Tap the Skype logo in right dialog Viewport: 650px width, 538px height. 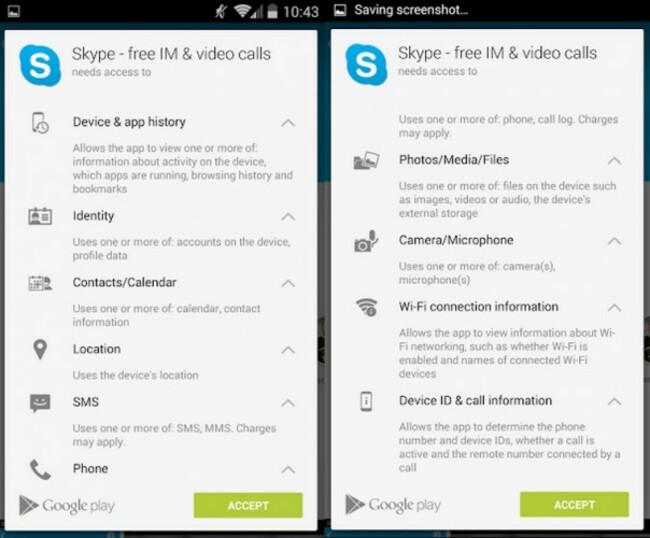click(366, 65)
